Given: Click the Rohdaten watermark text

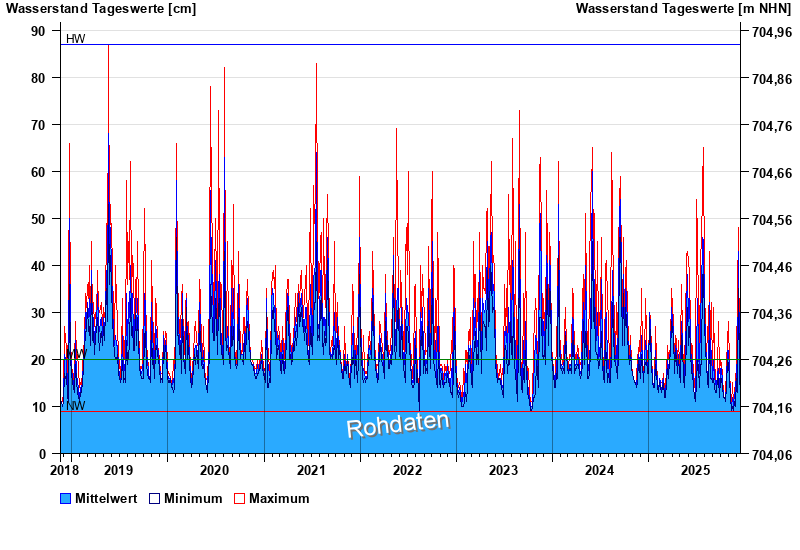Looking at the screenshot, I should pyautogui.click(x=398, y=425).
